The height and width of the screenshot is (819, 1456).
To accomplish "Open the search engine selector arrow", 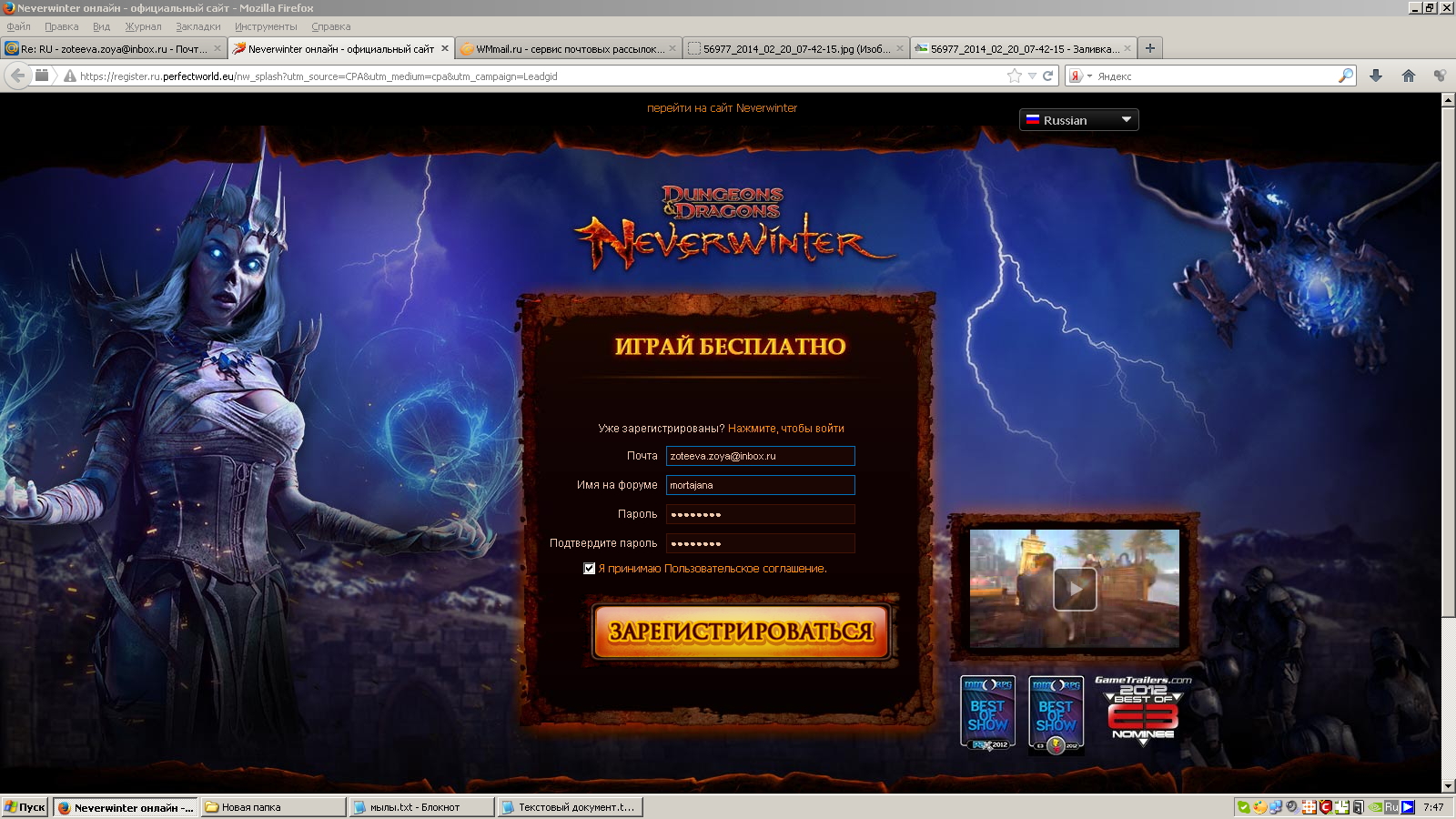I will pos(1089,76).
